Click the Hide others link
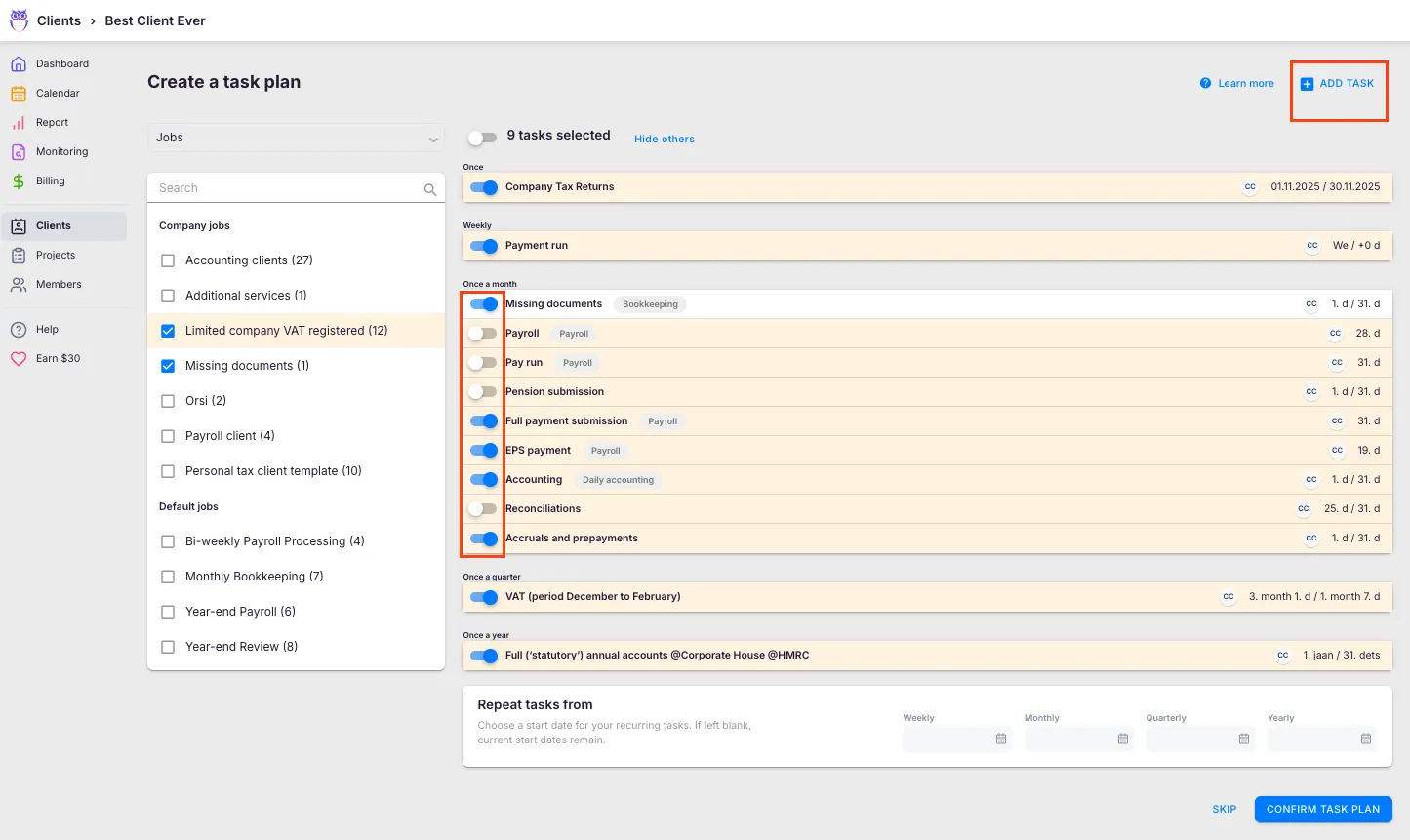Image resolution: width=1410 pixels, height=840 pixels. (x=665, y=139)
